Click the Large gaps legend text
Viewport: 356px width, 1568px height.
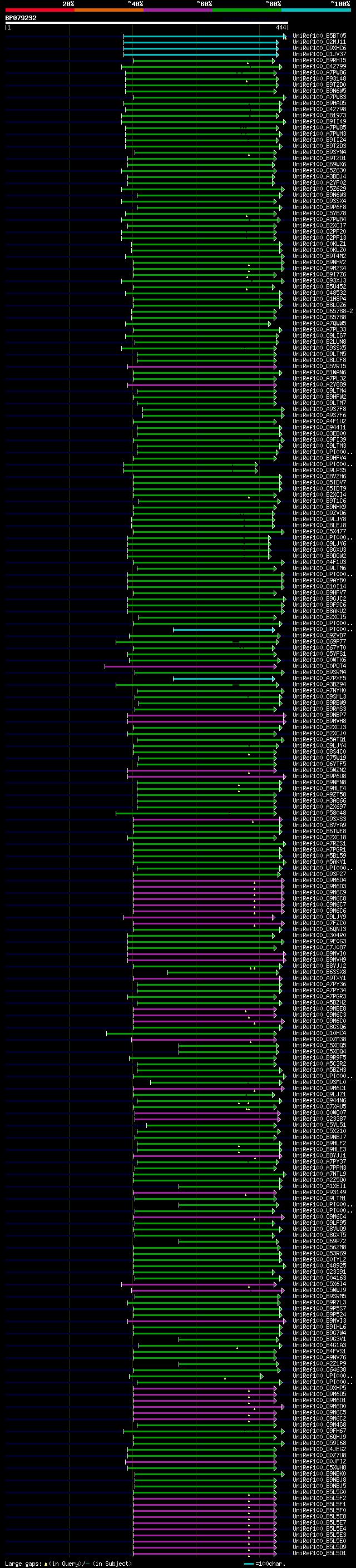coord(68,1564)
